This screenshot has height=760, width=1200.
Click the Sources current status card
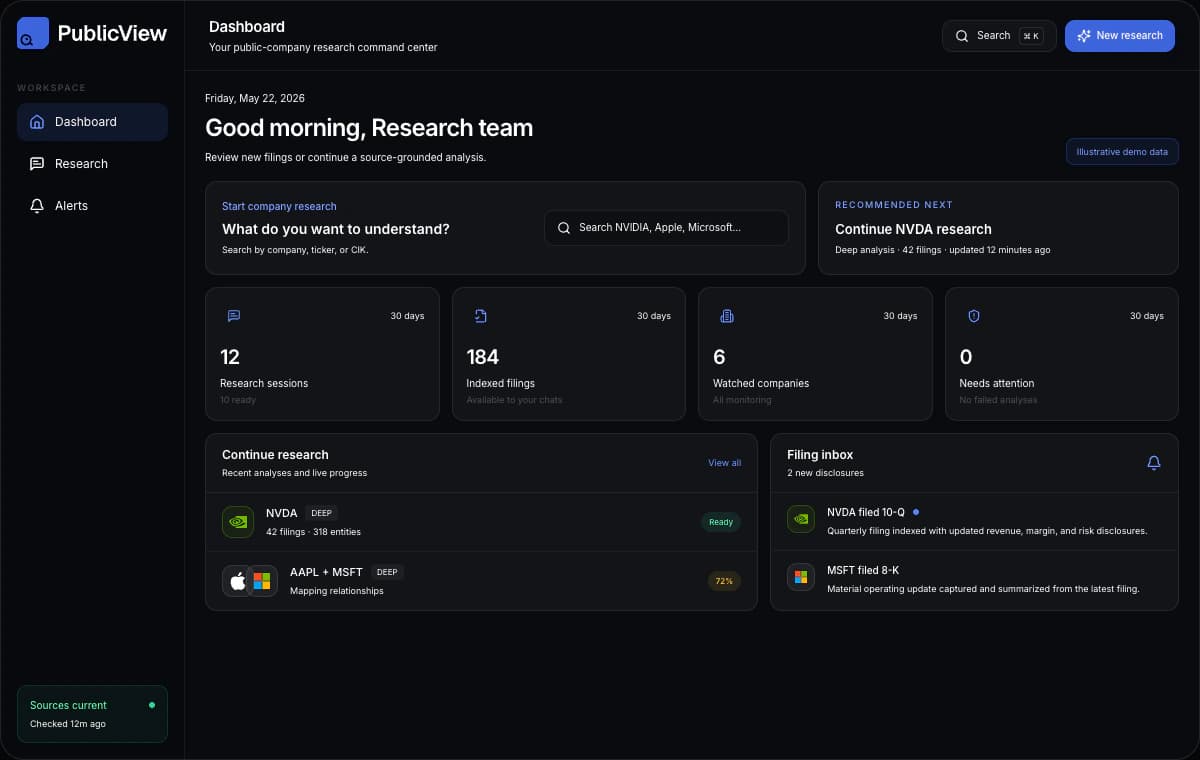click(92, 714)
